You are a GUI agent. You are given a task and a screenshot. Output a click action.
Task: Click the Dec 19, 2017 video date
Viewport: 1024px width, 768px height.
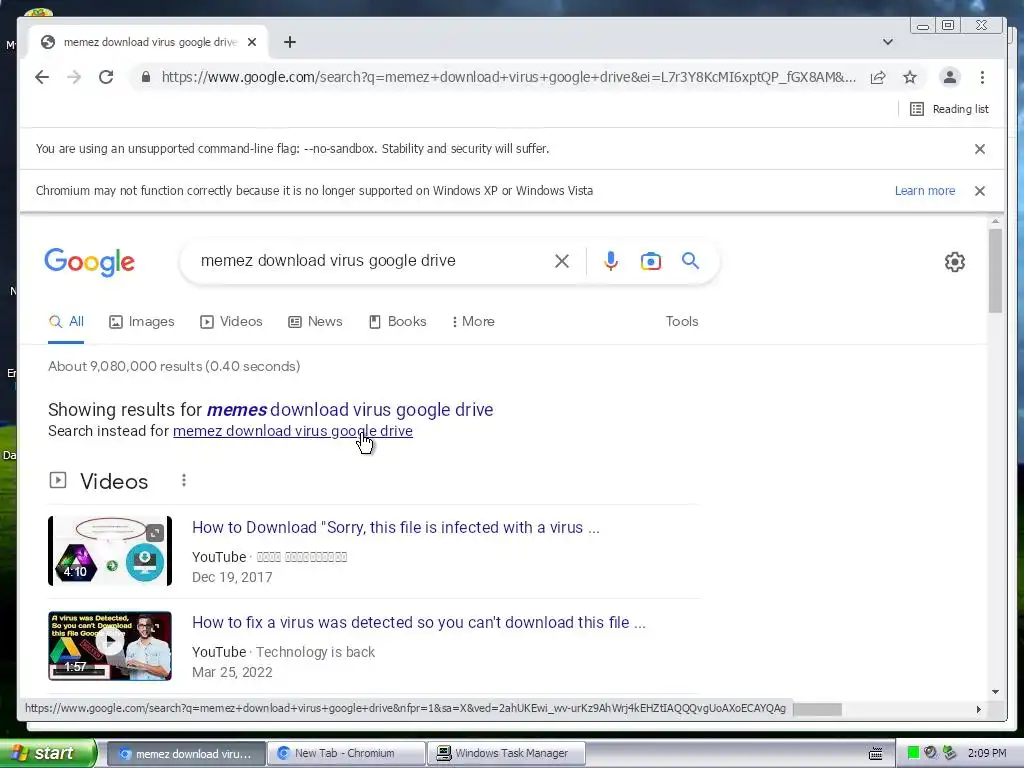[232, 577]
